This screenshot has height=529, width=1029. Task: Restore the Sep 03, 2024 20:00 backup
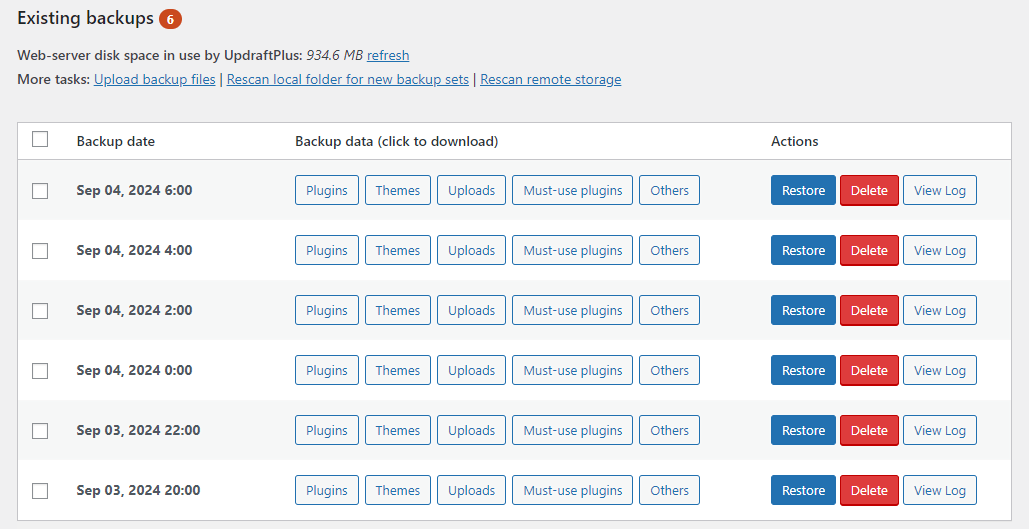(x=803, y=490)
